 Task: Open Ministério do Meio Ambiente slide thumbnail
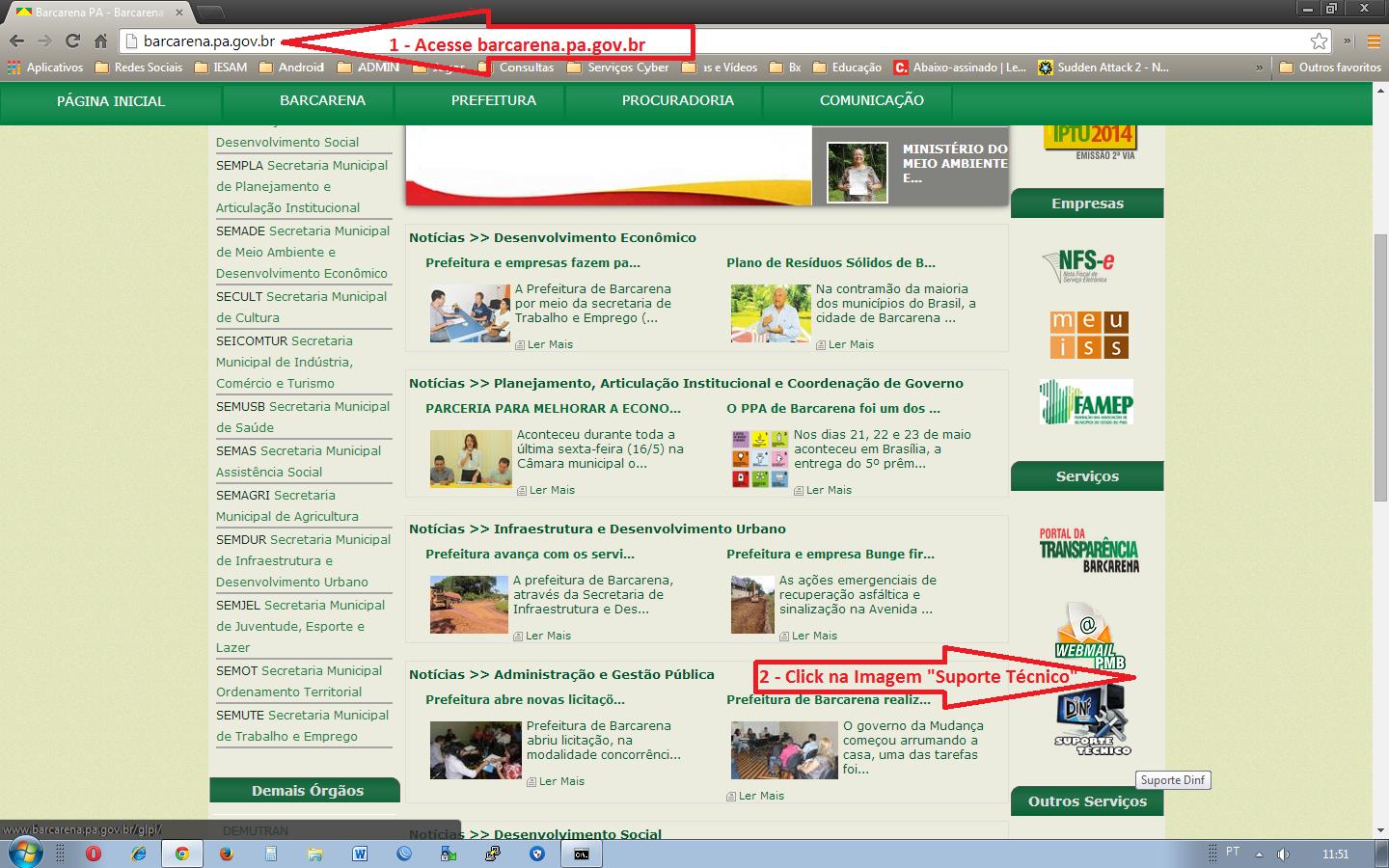point(858,173)
